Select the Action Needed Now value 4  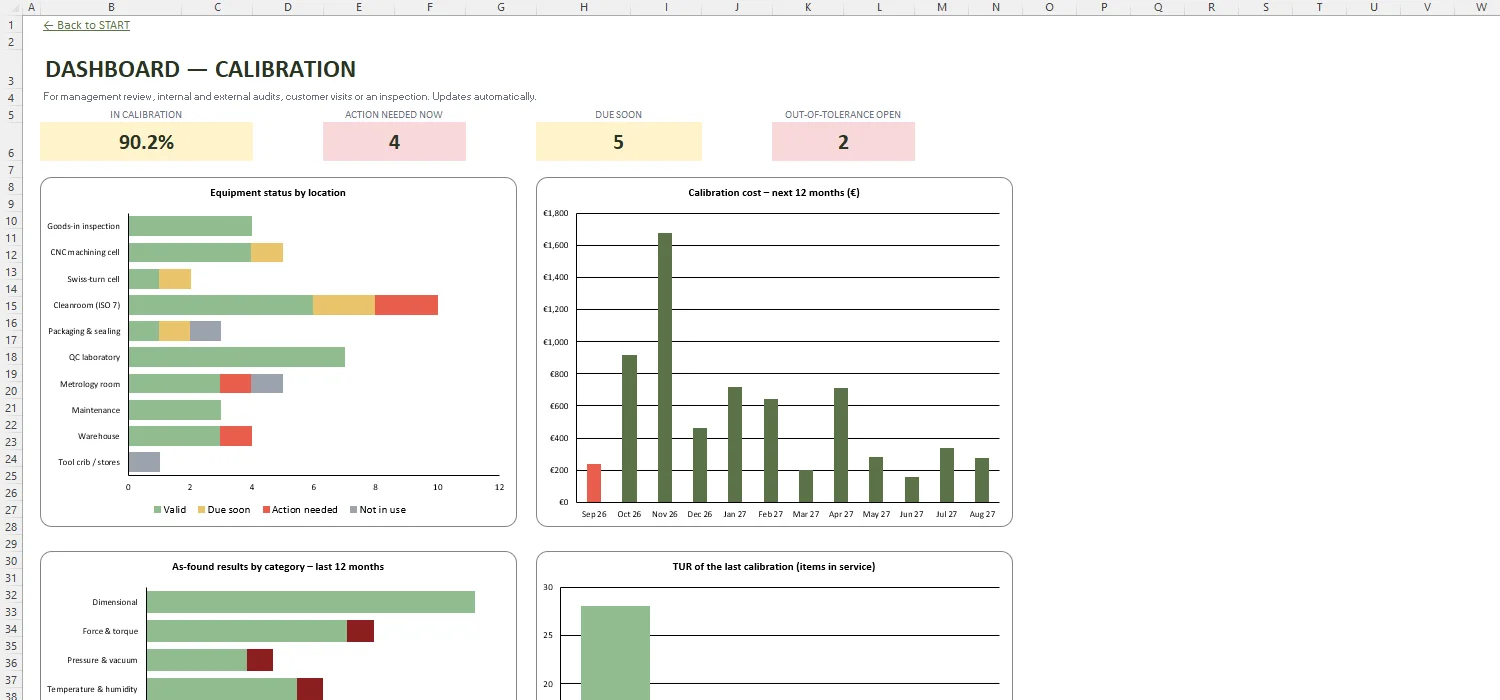(x=394, y=142)
